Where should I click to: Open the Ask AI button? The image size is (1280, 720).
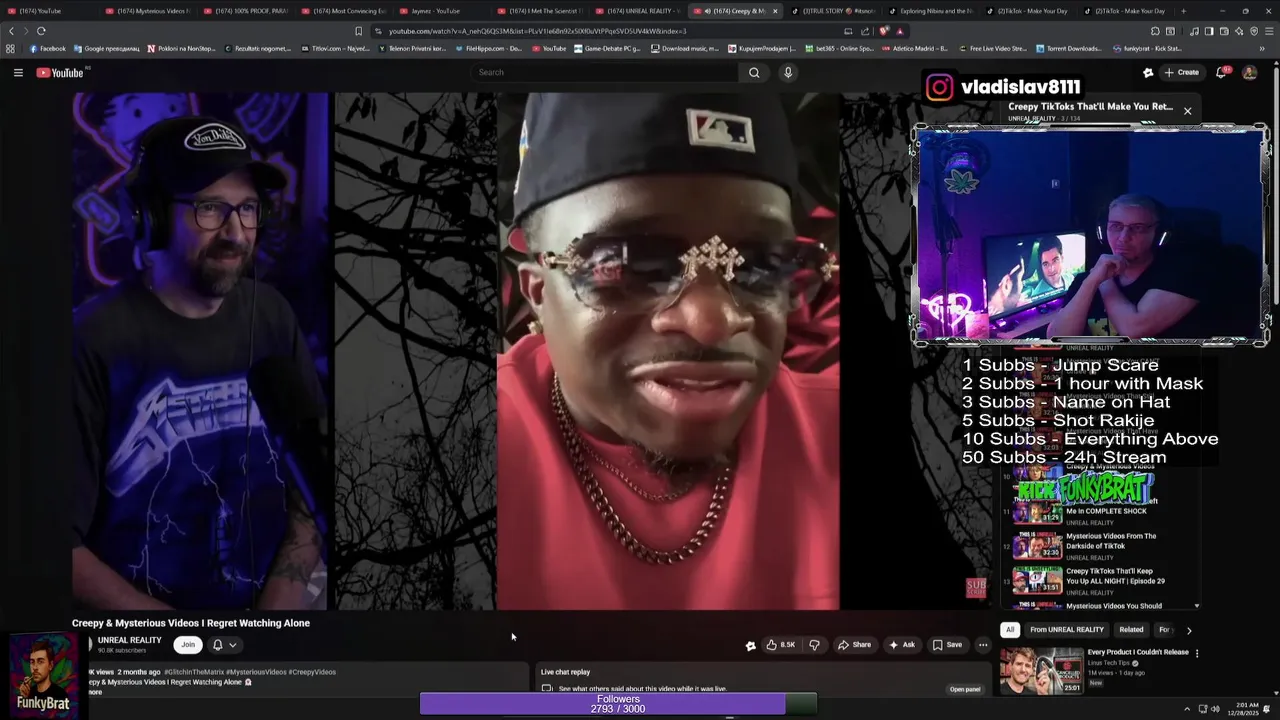902,645
